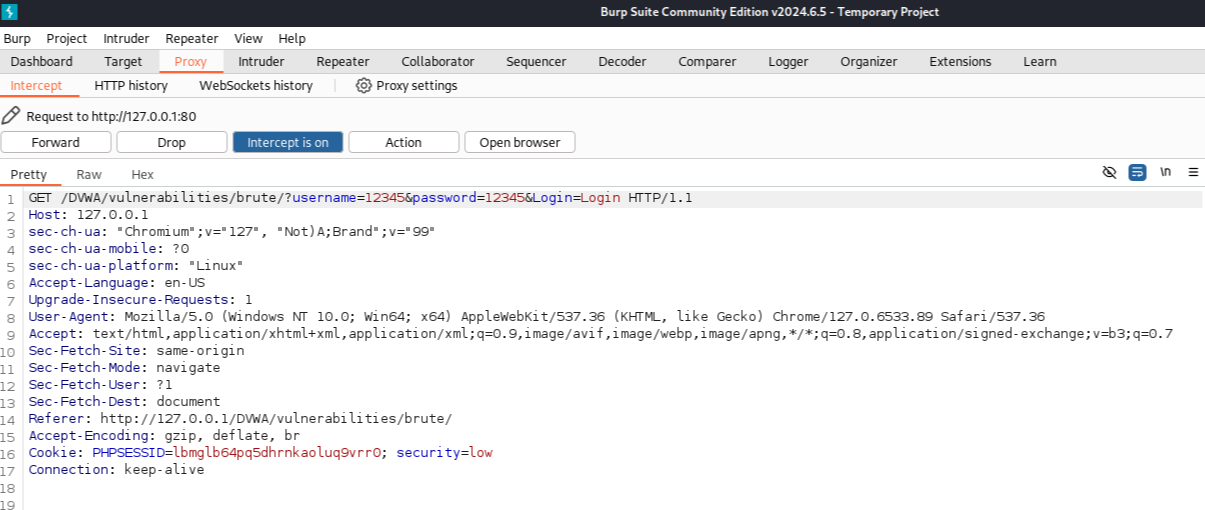Click the Sec-Fetch-Mode header line
This screenshot has width=1205, height=510.
124,368
